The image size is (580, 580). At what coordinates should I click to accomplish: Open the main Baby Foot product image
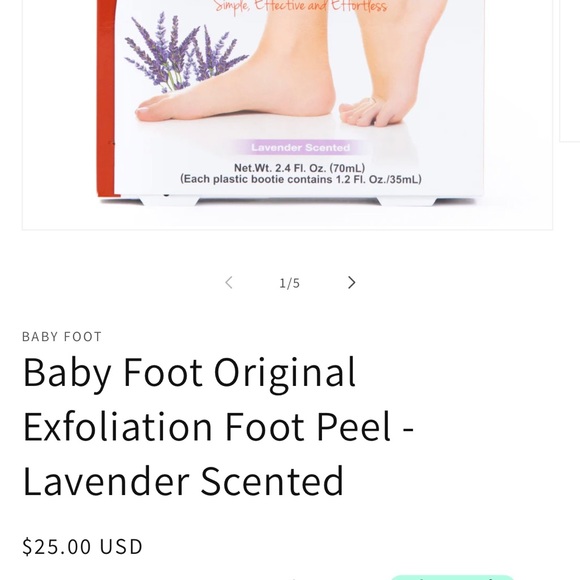point(287,111)
